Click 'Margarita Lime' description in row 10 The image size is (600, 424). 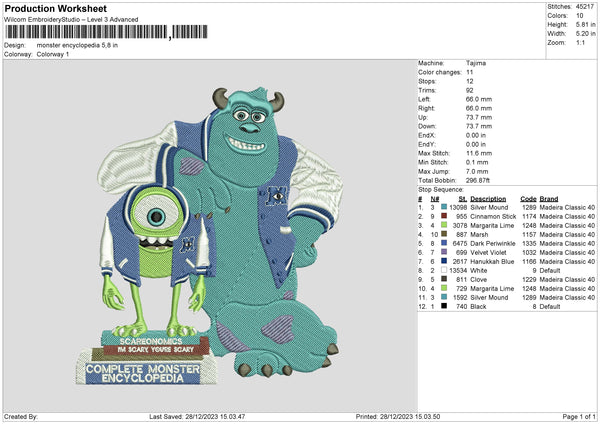(492, 289)
